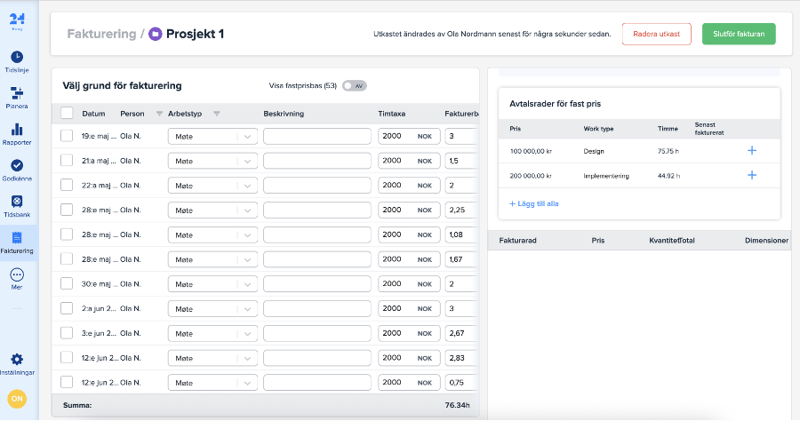Image resolution: width=800 pixels, height=421 pixels.
Task: Toggle the Visa fastprisbas switch
Action: tap(355, 86)
